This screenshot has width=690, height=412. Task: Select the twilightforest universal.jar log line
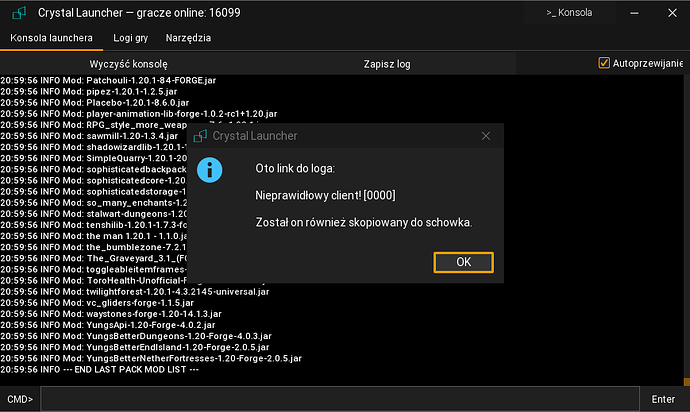tap(135, 292)
